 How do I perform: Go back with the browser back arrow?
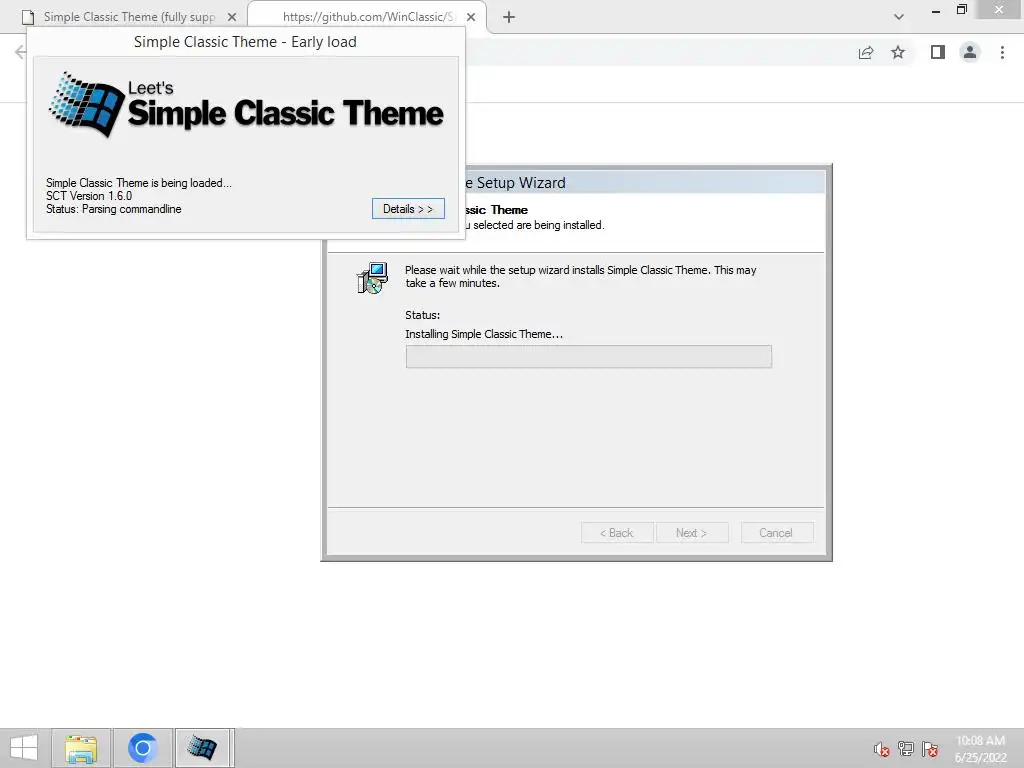[20, 52]
